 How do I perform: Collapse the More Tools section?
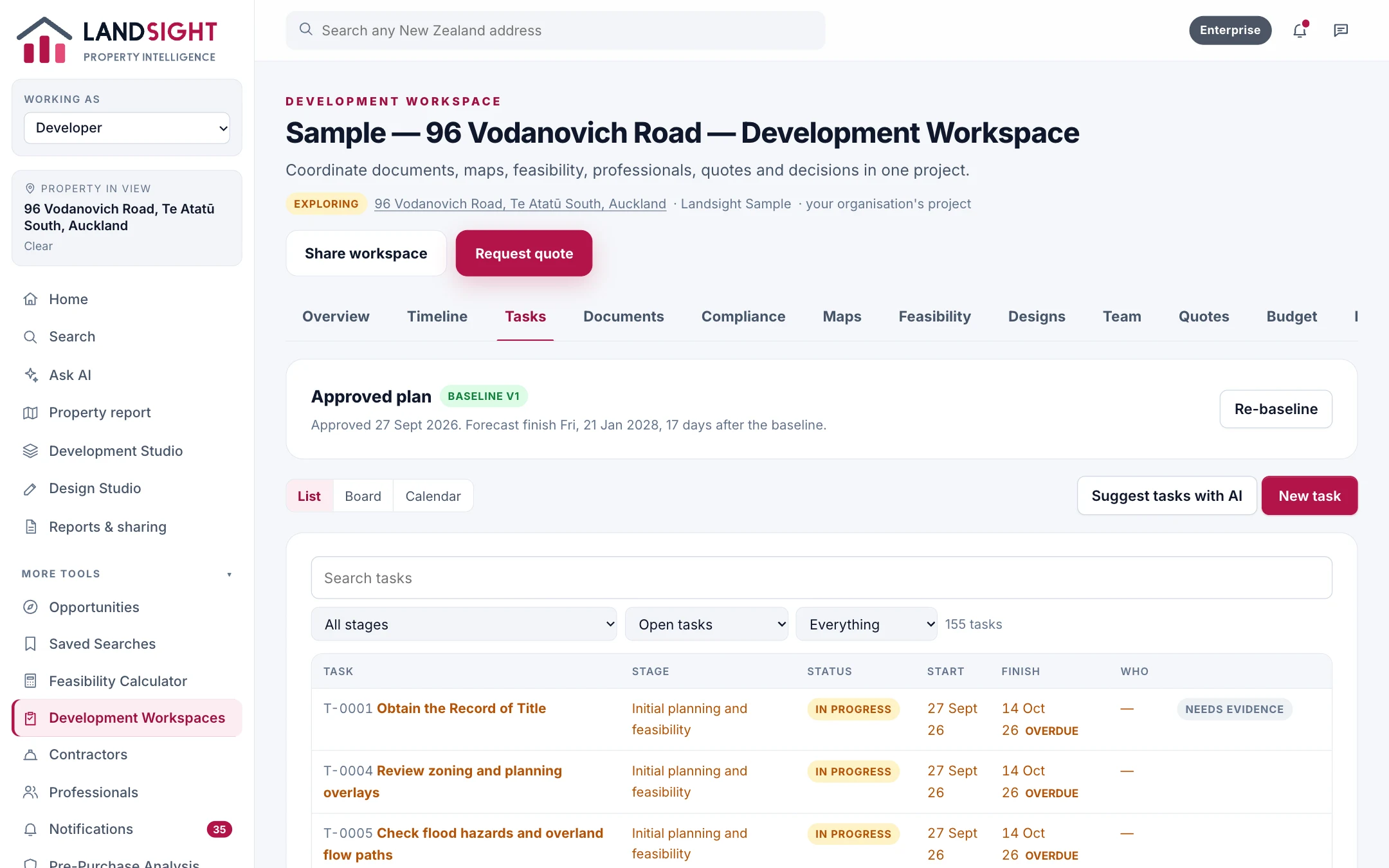[127, 574]
